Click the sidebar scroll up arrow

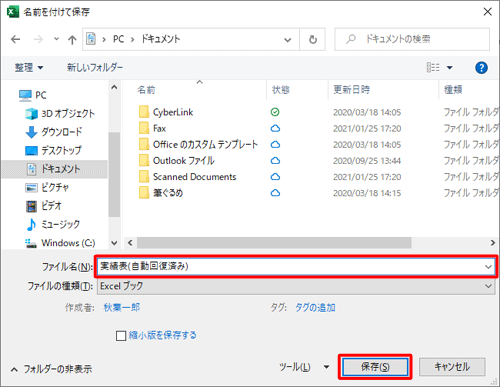(114, 88)
